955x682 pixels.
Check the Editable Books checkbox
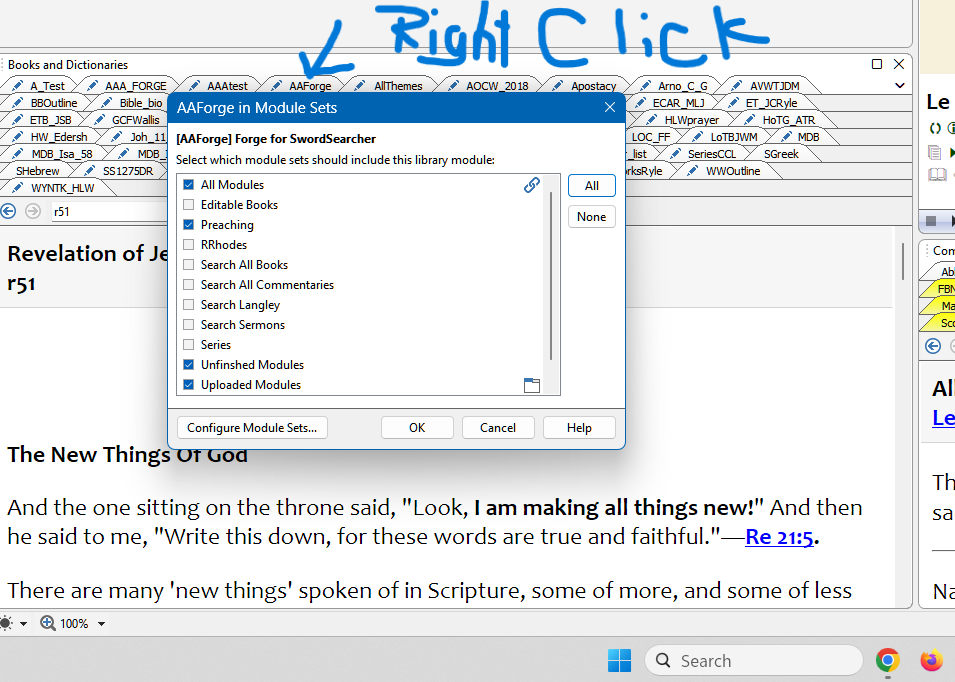pos(189,205)
